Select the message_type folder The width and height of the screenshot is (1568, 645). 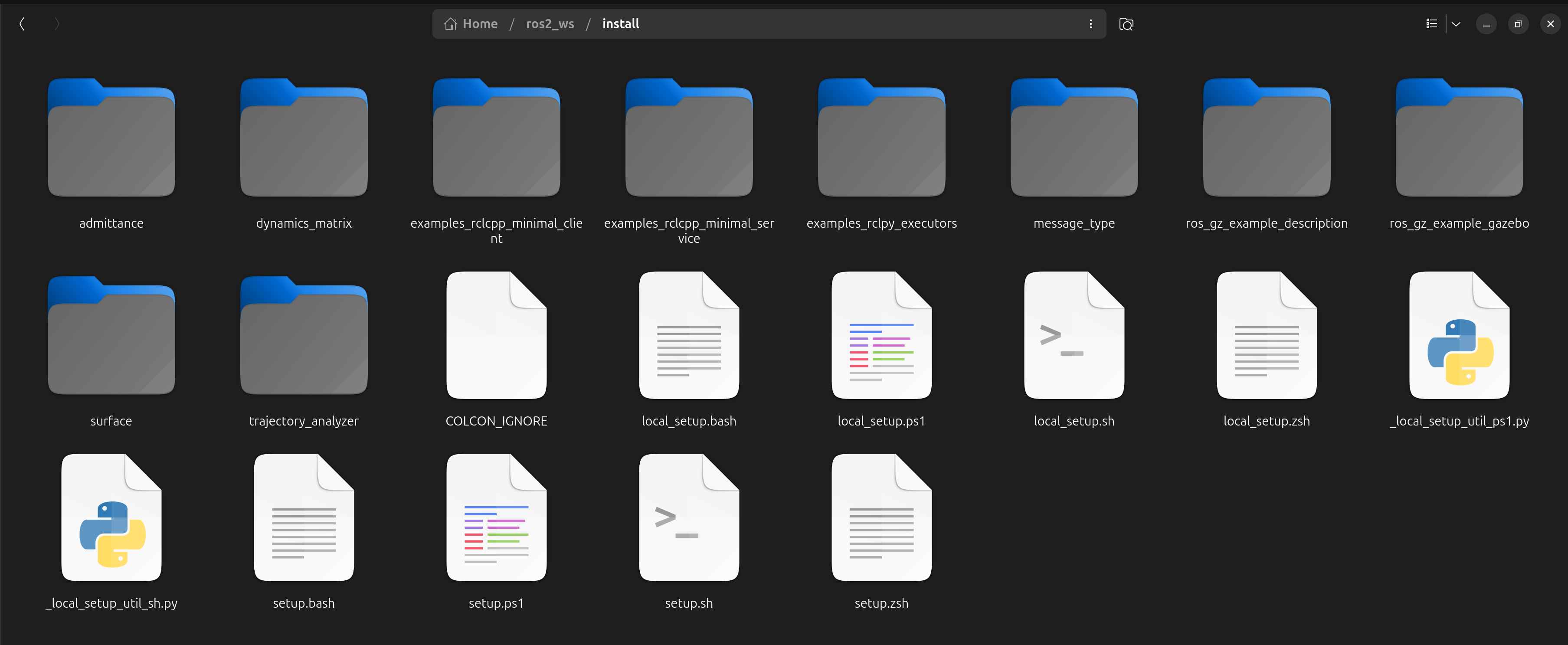(1074, 139)
